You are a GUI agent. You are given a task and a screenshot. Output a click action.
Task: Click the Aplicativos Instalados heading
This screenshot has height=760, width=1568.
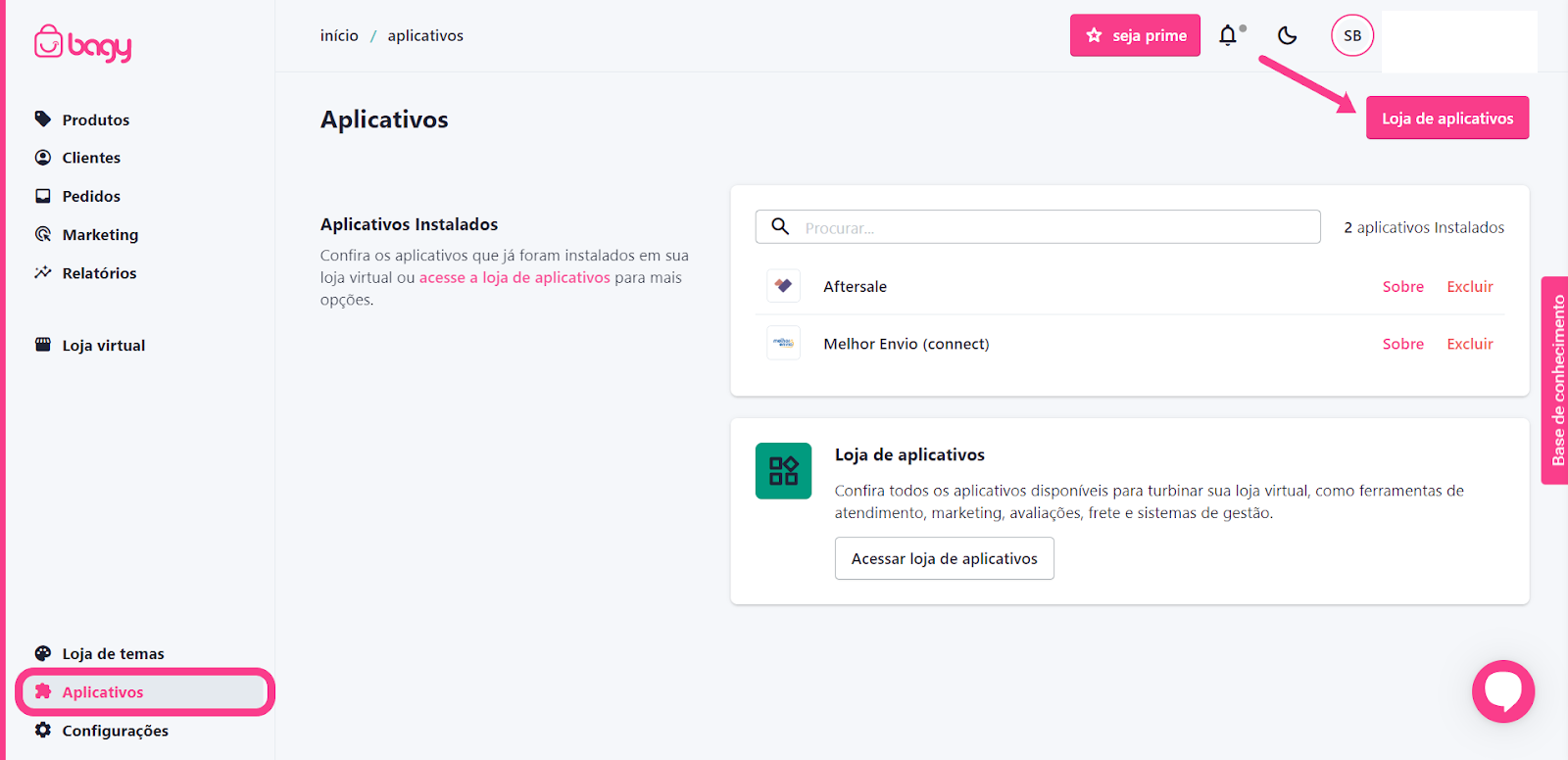click(409, 224)
